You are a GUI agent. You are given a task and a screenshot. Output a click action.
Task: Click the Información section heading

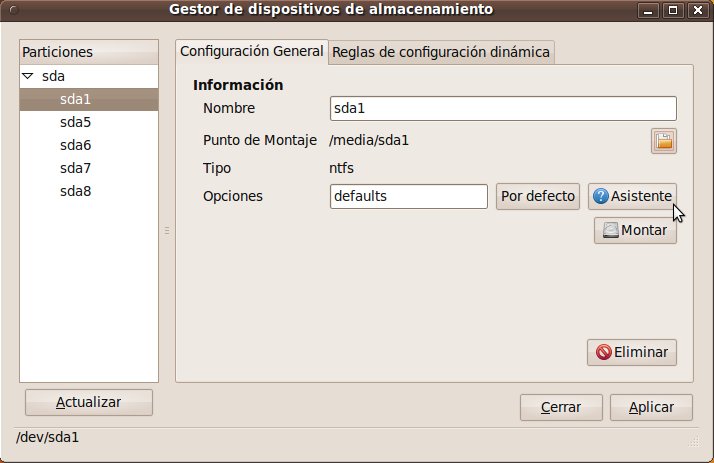[238, 85]
